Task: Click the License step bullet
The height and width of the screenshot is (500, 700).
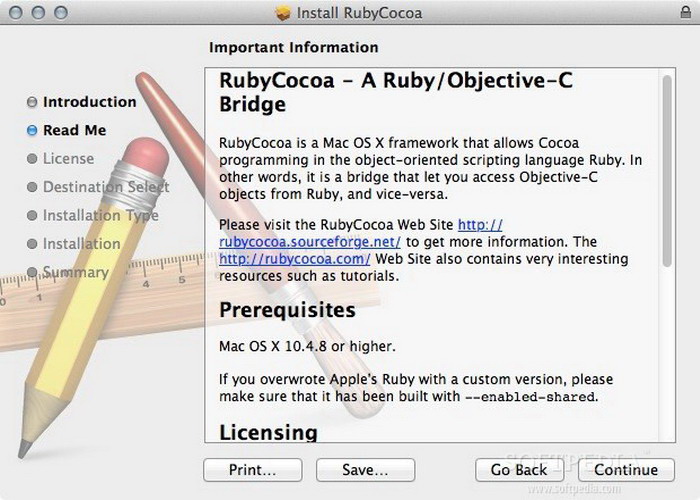Action: (32, 159)
